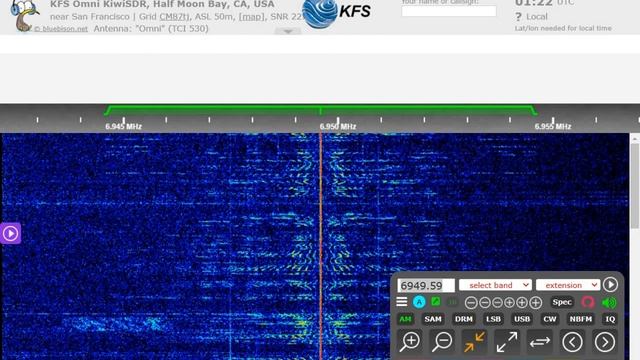Mute audio with green speaker icon

(x=609, y=302)
